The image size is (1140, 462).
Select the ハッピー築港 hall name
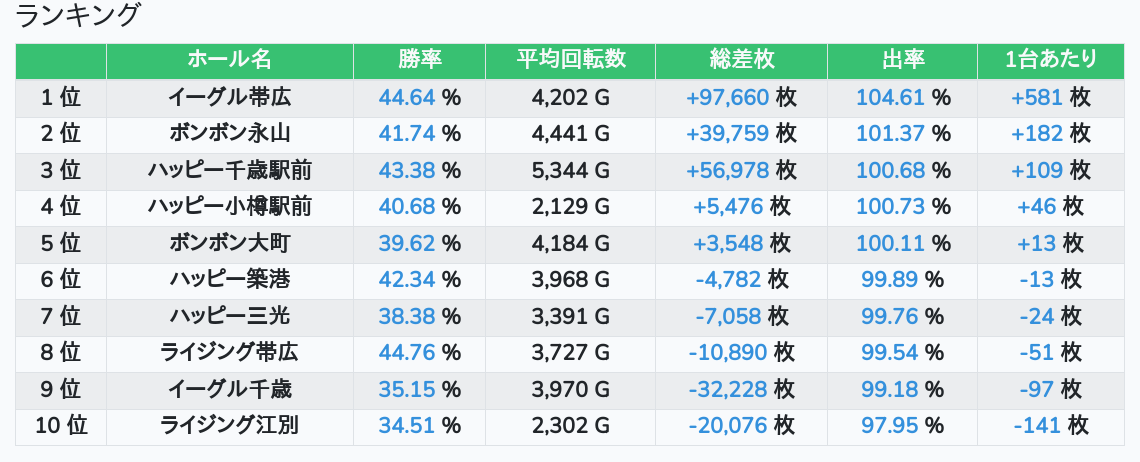[230, 279]
